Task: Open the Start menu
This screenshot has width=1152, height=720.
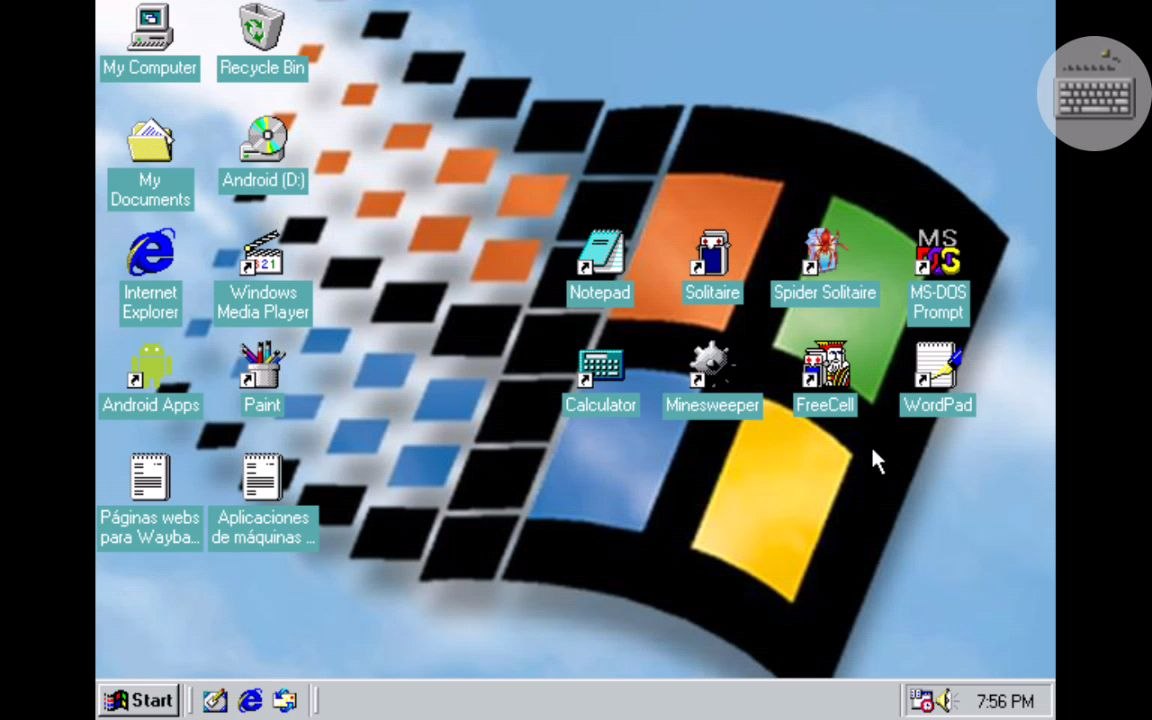Action: coord(140,701)
